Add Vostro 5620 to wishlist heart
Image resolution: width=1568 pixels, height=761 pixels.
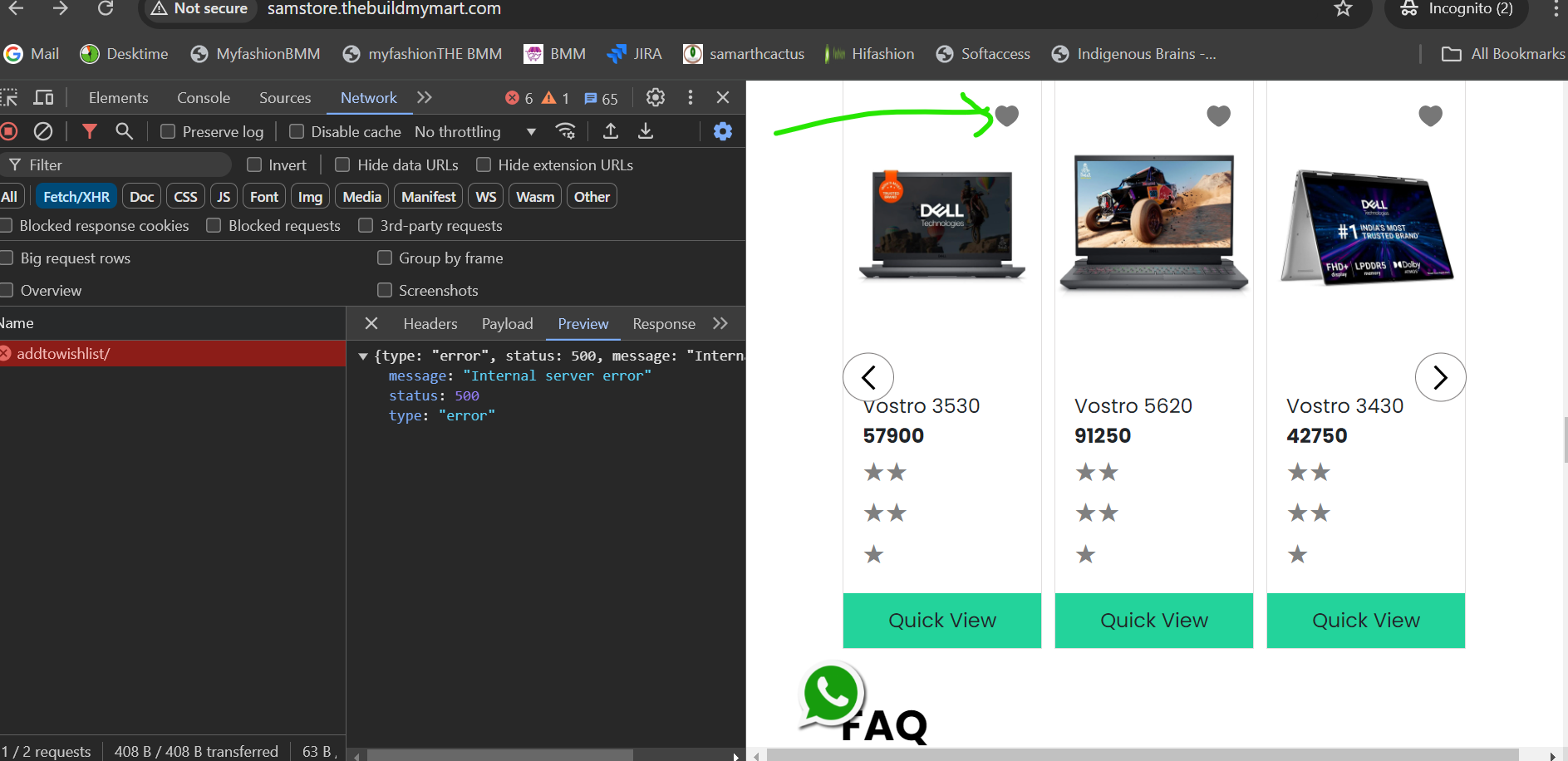click(x=1219, y=115)
